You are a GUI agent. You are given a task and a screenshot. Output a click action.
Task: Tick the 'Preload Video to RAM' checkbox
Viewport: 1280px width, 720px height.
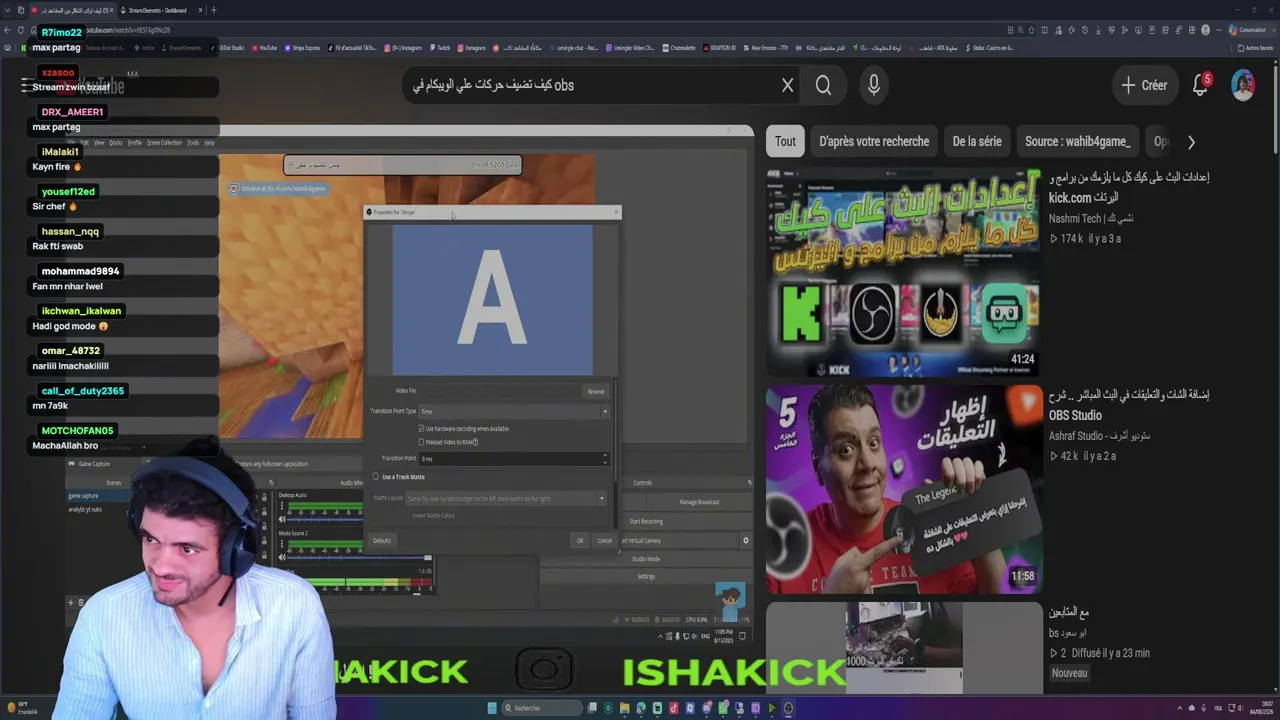pyautogui.click(x=422, y=442)
